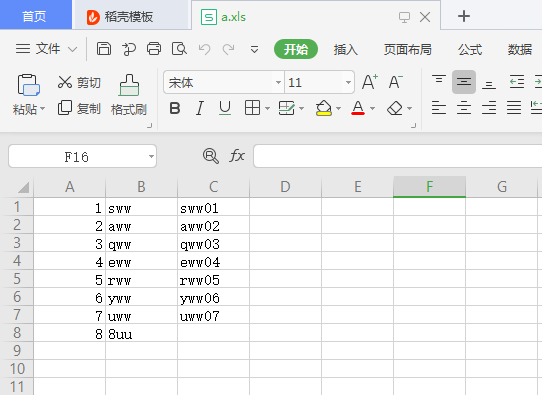
Task: Switch to 页面布局 ribbon tab
Action: click(x=408, y=49)
